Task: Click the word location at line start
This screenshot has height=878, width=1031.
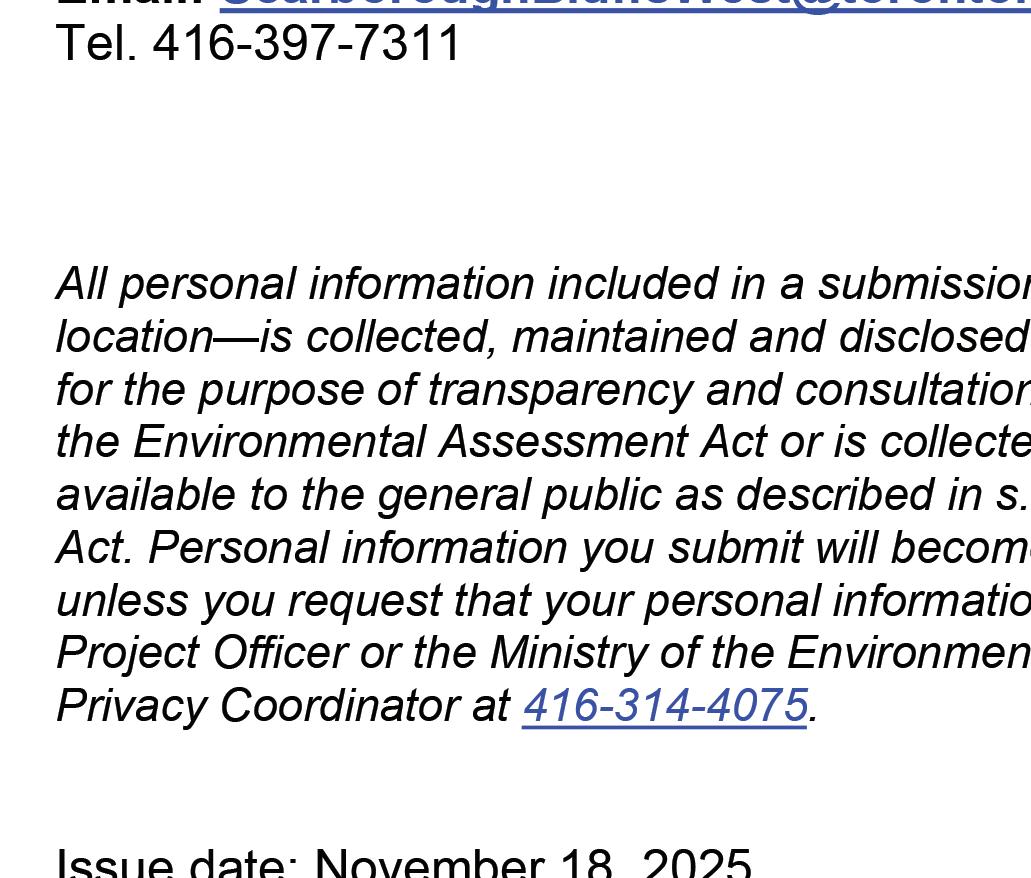Action: [135, 336]
